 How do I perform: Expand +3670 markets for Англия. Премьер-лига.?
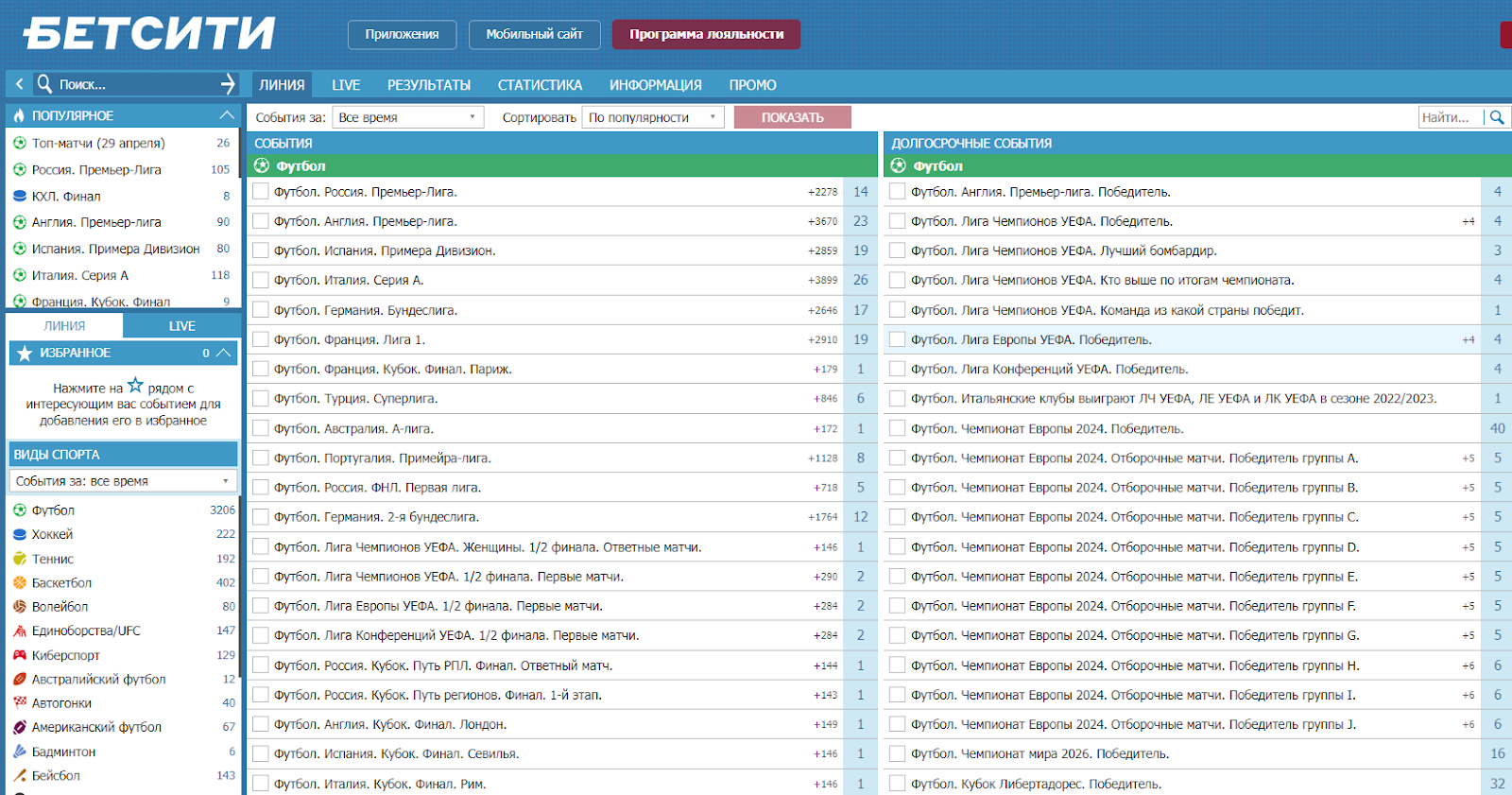(822, 221)
